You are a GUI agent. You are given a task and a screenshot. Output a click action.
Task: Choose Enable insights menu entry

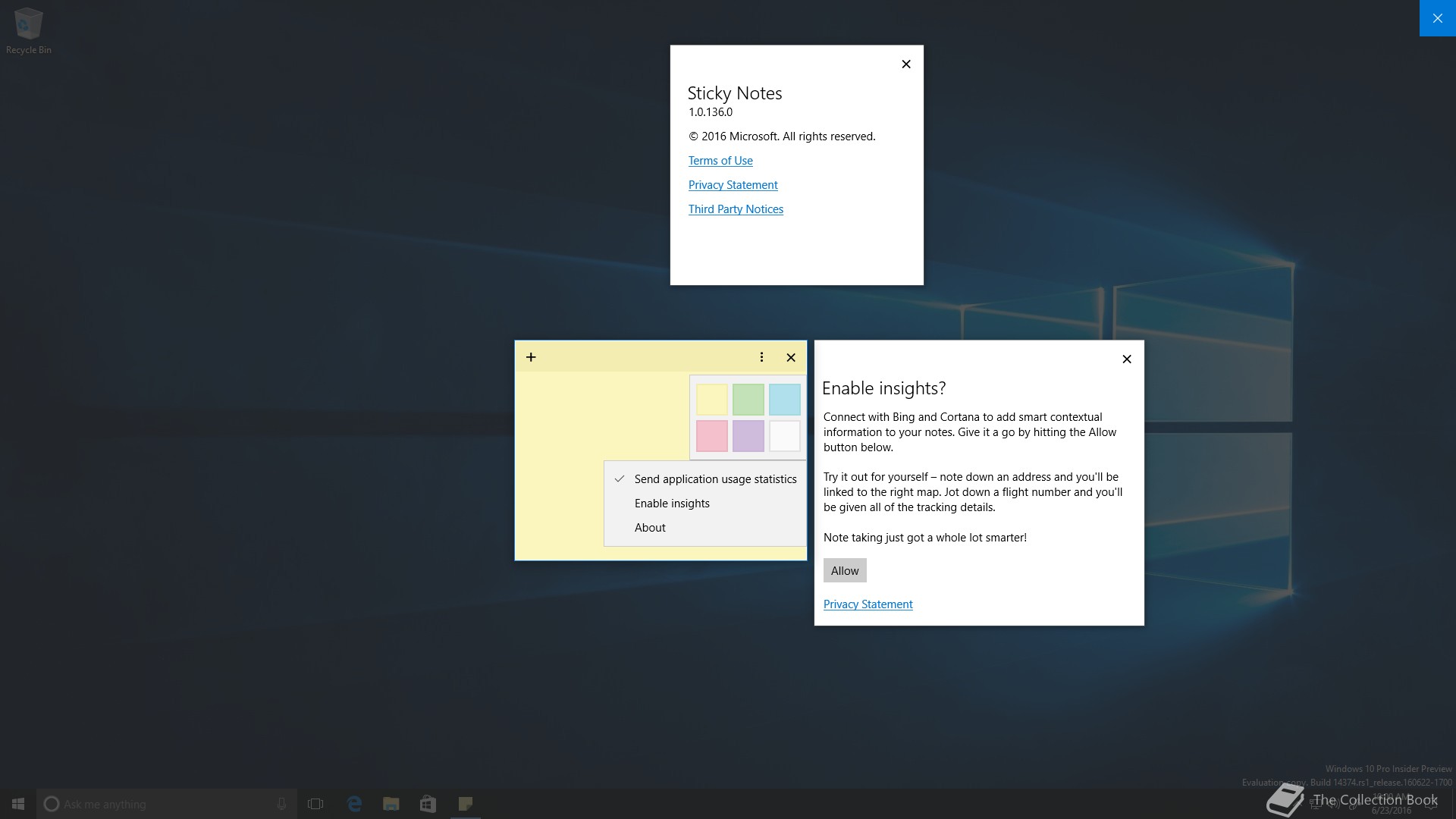point(705,504)
